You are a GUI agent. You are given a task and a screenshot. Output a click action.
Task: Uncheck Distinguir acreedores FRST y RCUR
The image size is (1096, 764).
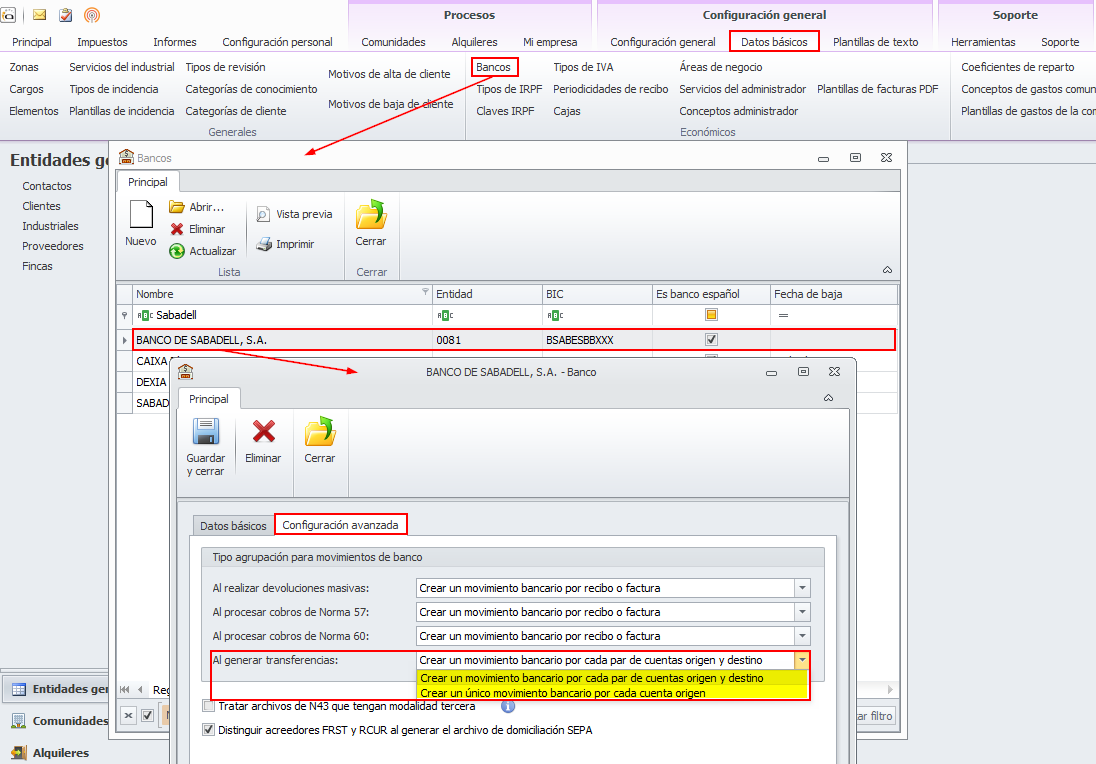point(208,730)
